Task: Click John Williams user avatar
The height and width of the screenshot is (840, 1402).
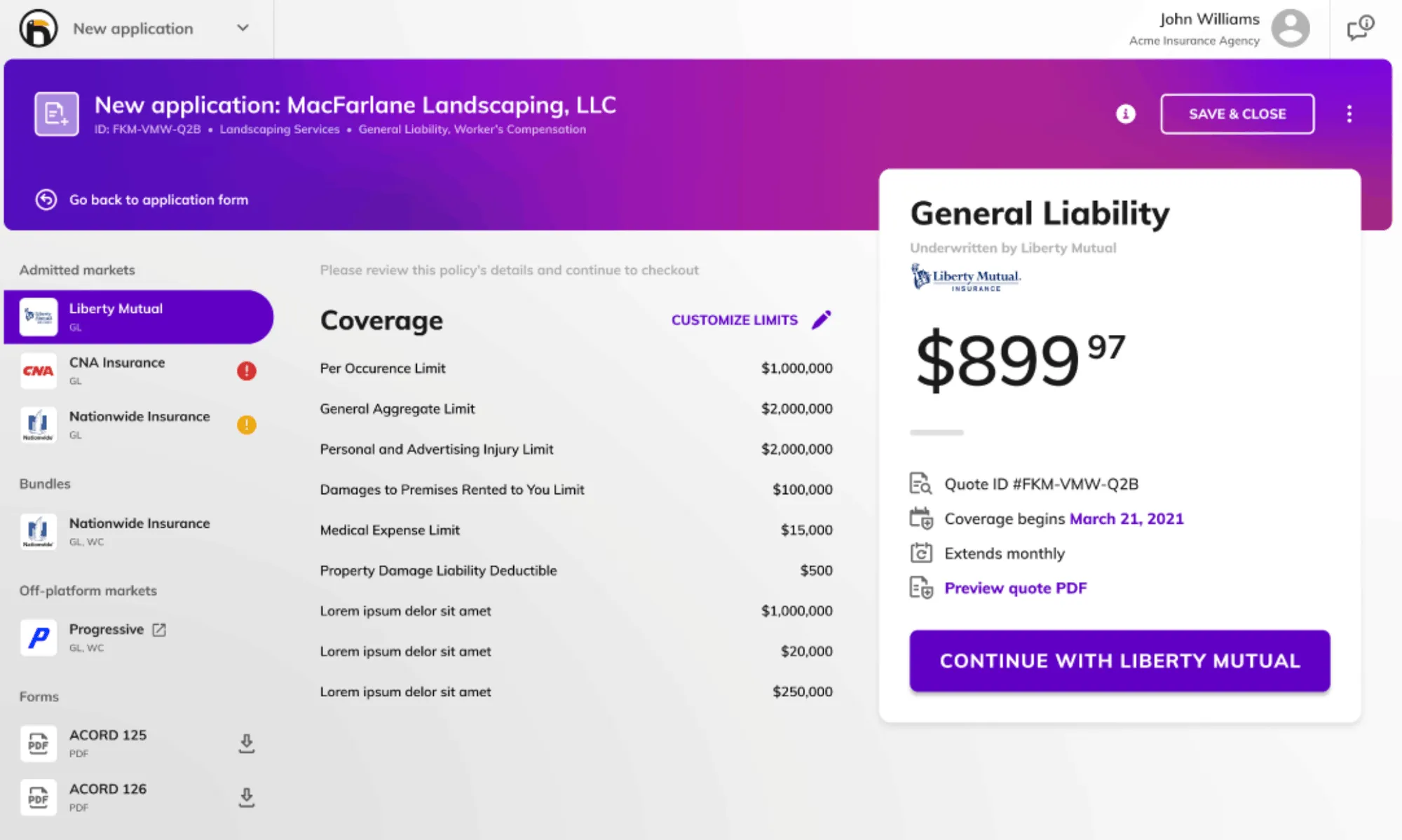Action: (x=1290, y=28)
